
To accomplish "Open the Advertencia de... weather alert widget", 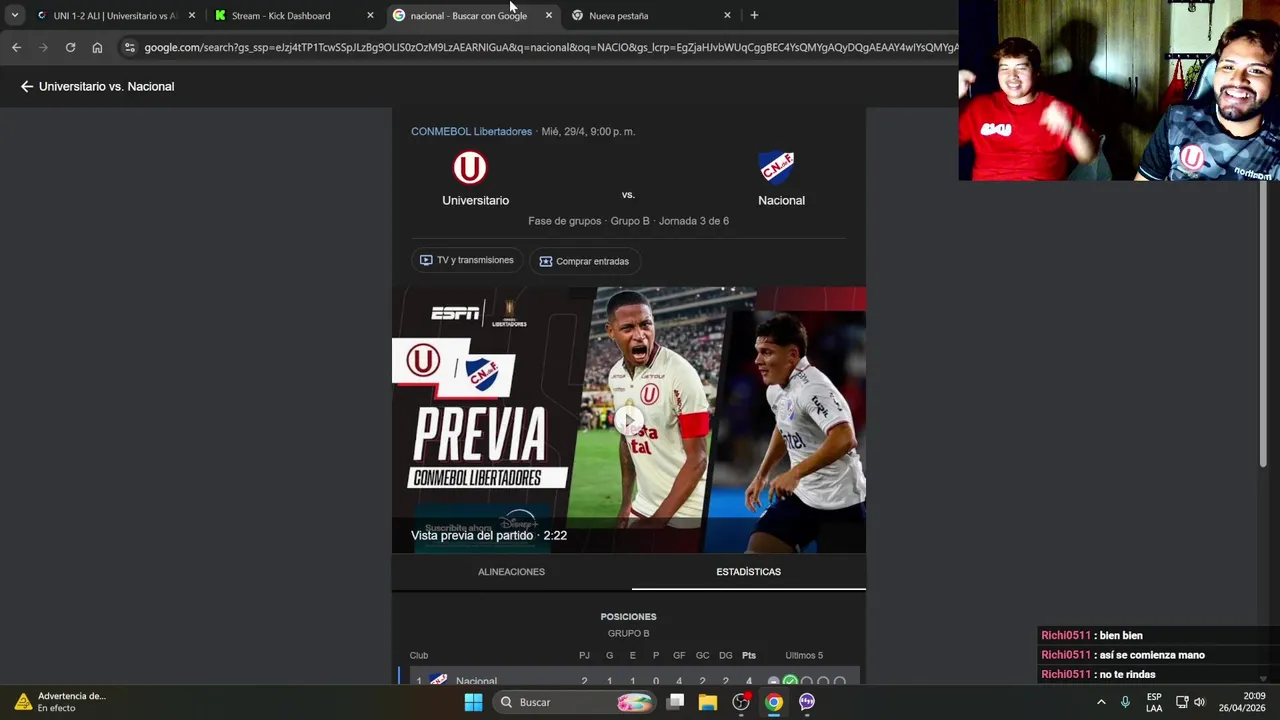I will click(x=60, y=702).
